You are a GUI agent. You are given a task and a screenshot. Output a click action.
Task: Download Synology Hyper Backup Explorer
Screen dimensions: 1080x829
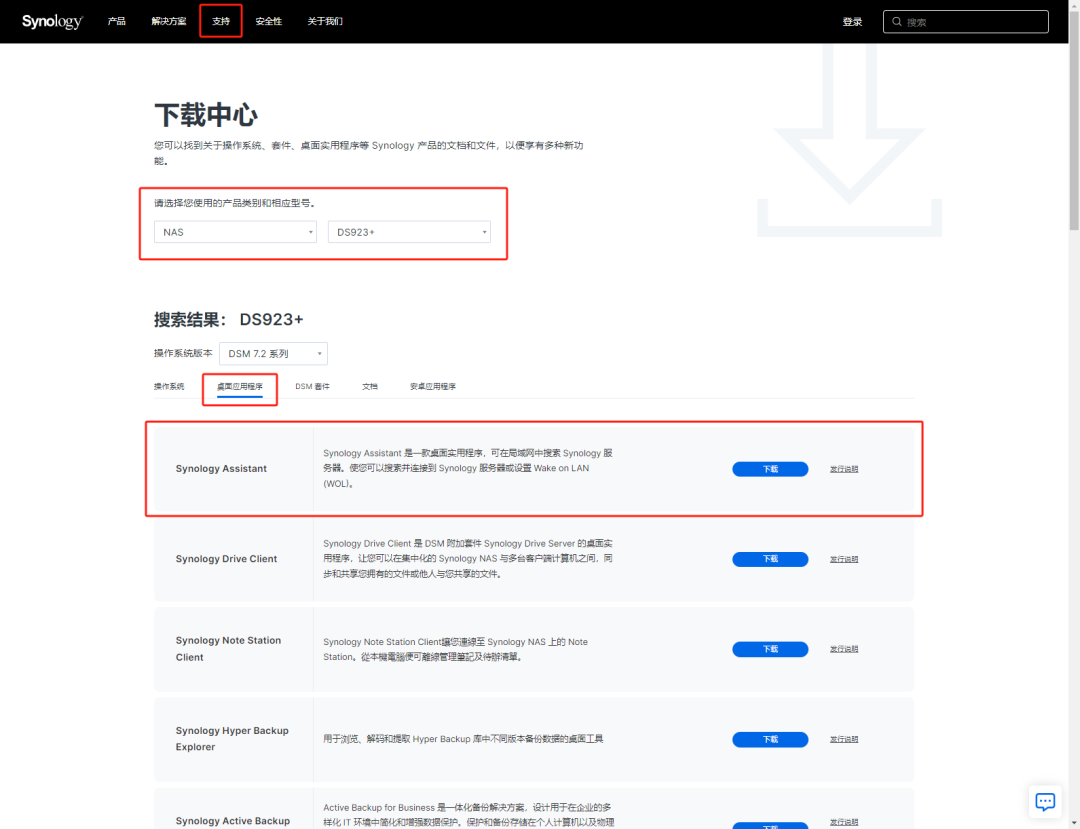click(770, 739)
